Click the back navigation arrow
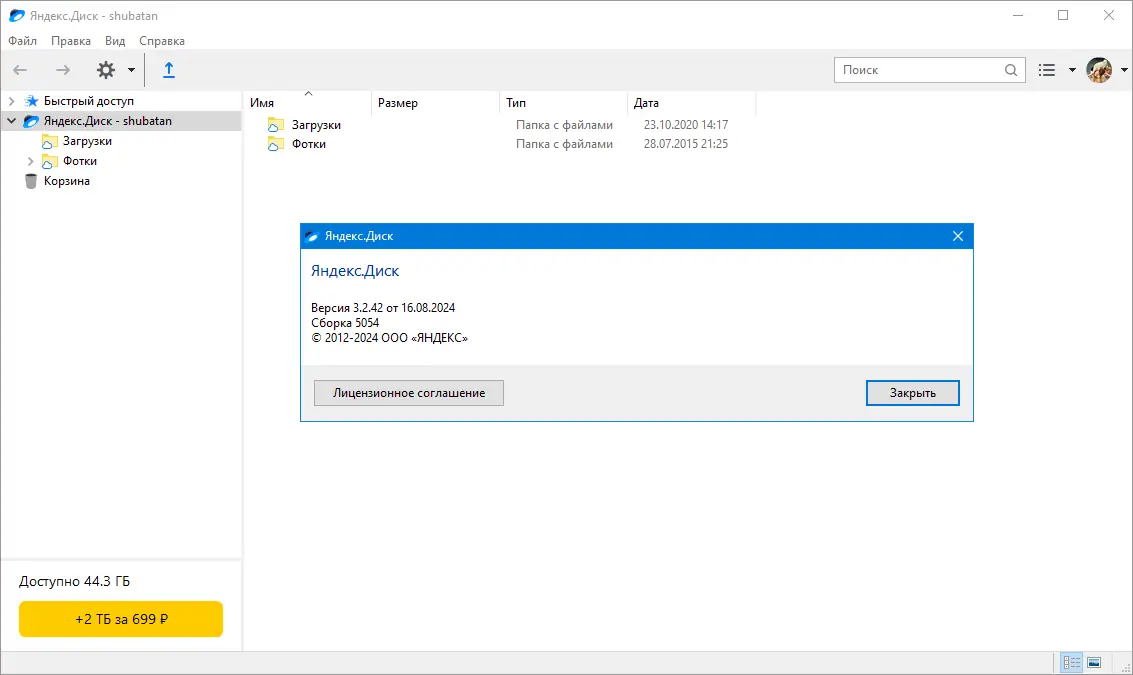 pos(20,70)
